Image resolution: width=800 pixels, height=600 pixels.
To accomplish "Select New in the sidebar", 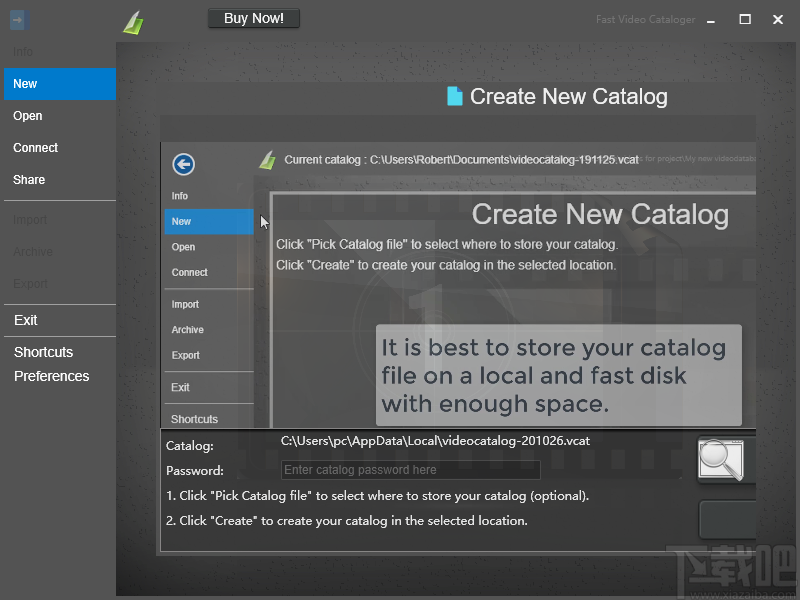I will (27, 83).
